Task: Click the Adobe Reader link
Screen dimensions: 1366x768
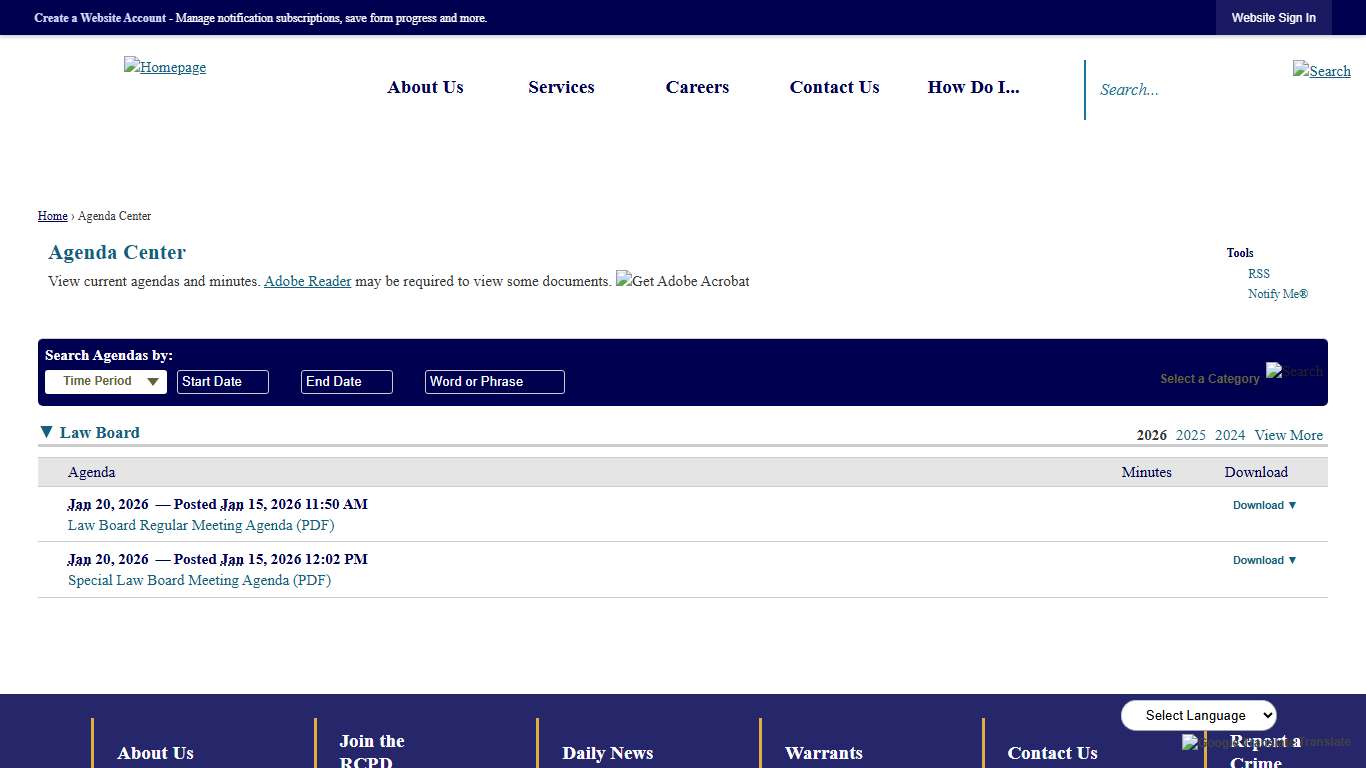Action: click(307, 281)
